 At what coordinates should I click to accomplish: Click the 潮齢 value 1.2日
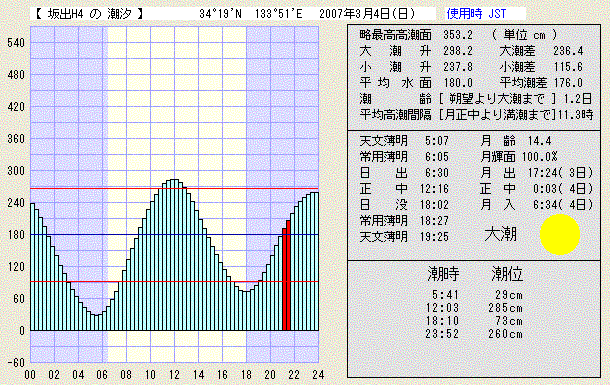click(x=578, y=99)
